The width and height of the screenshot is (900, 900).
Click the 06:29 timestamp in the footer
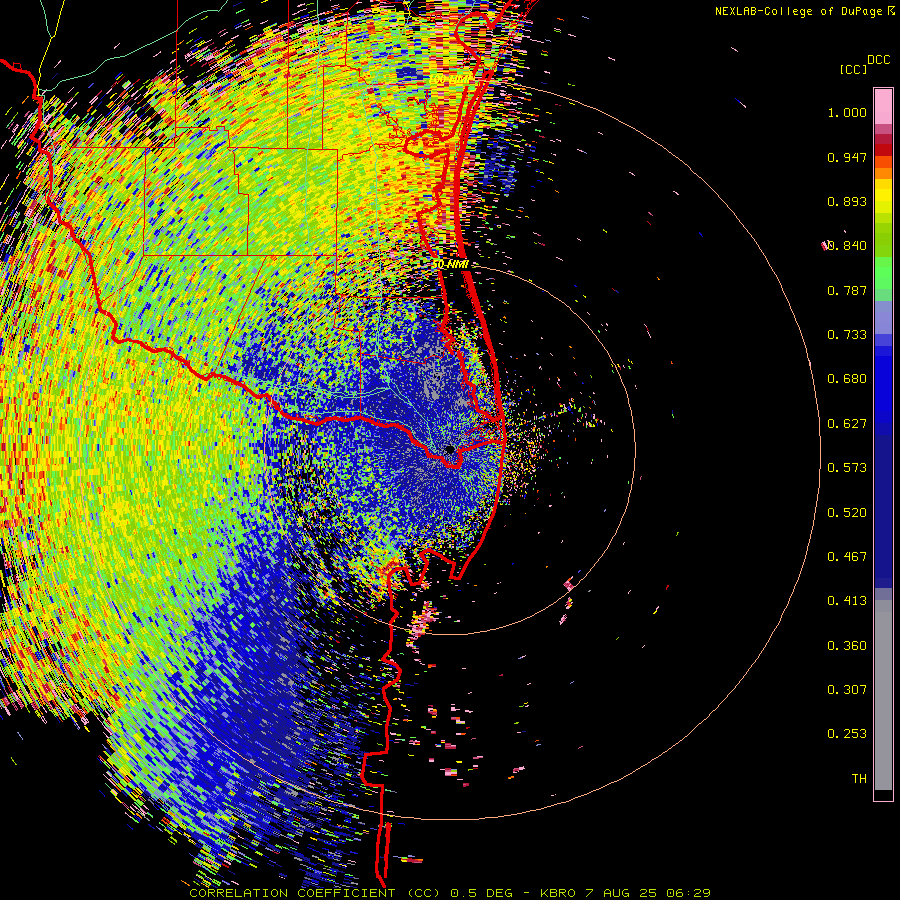tap(688, 893)
